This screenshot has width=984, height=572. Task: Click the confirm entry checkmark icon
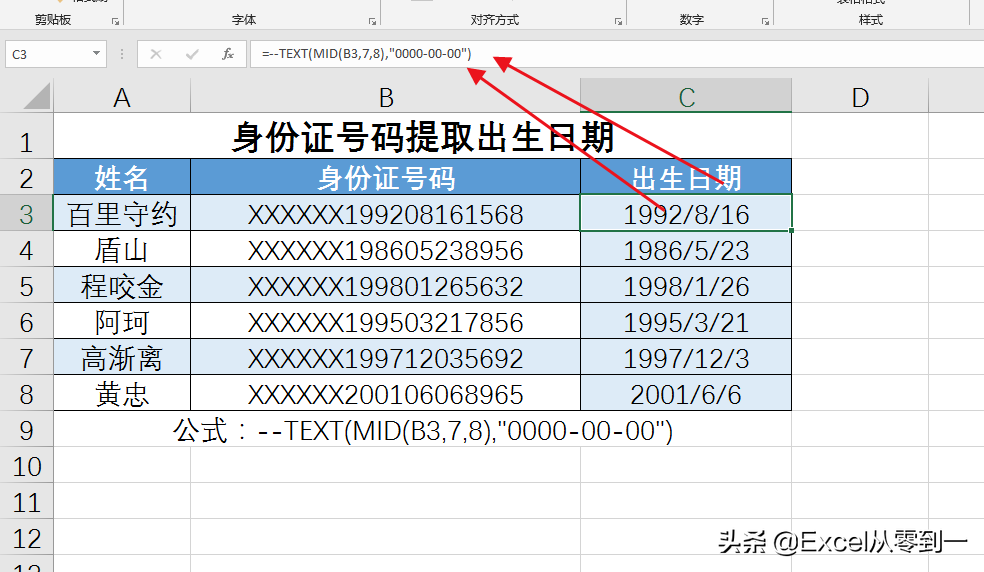point(192,55)
